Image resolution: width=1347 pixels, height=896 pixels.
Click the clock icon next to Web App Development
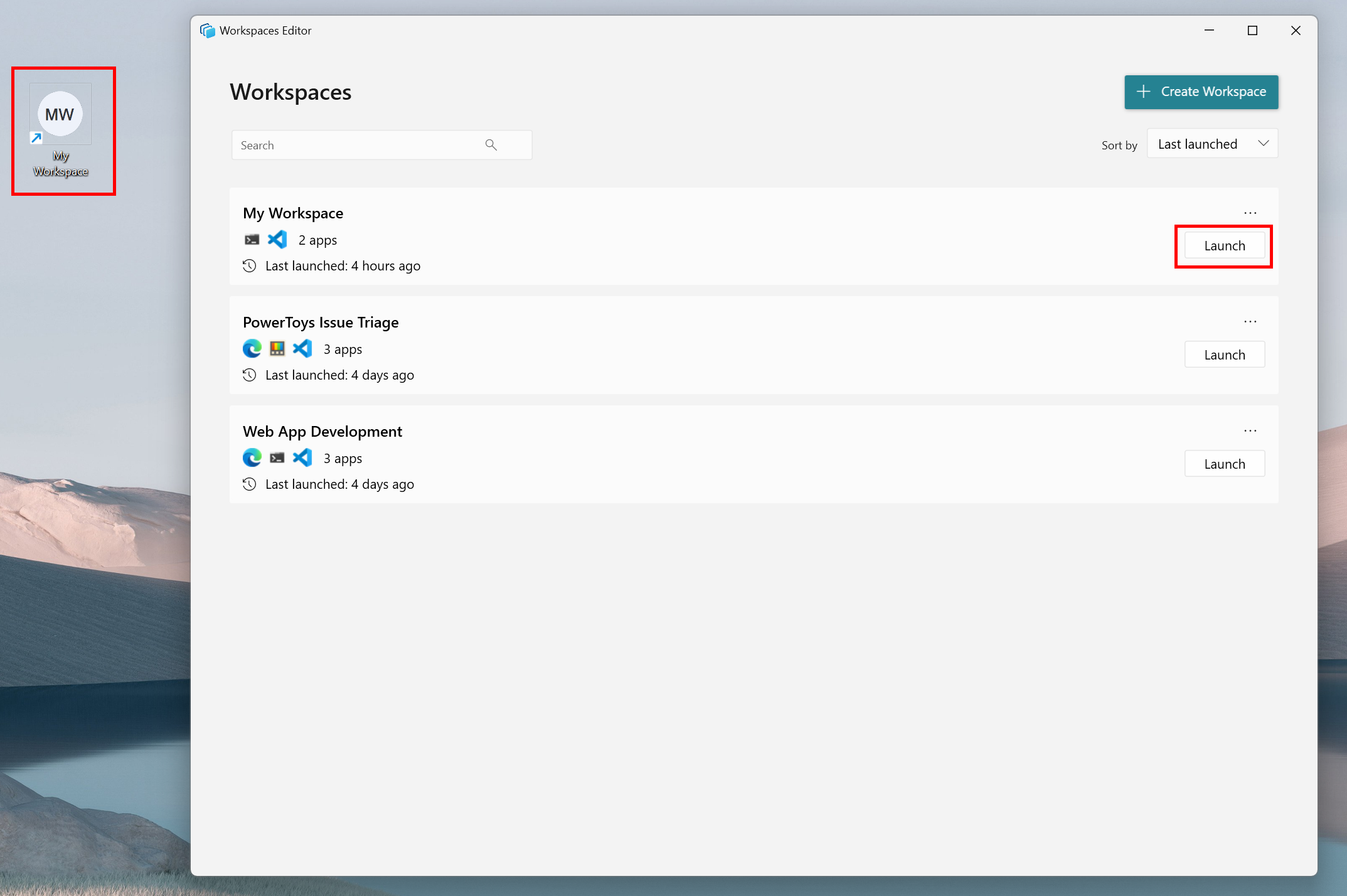(x=249, y=484)
